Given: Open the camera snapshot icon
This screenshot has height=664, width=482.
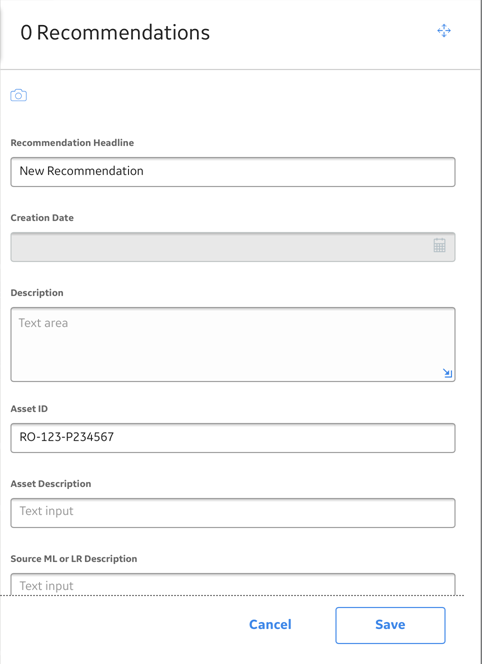Looking at the screenshot, I should pyautogui.click(x=19, y=95).
